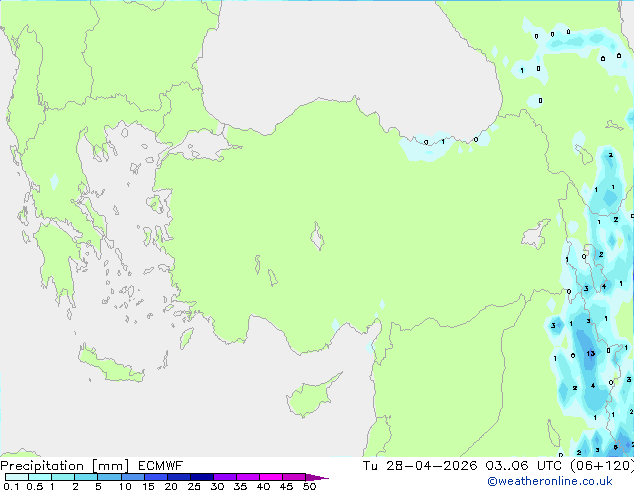Click the above-50 mm legend arrow tip
Screen dimensions: 634x490
(317, 477)
